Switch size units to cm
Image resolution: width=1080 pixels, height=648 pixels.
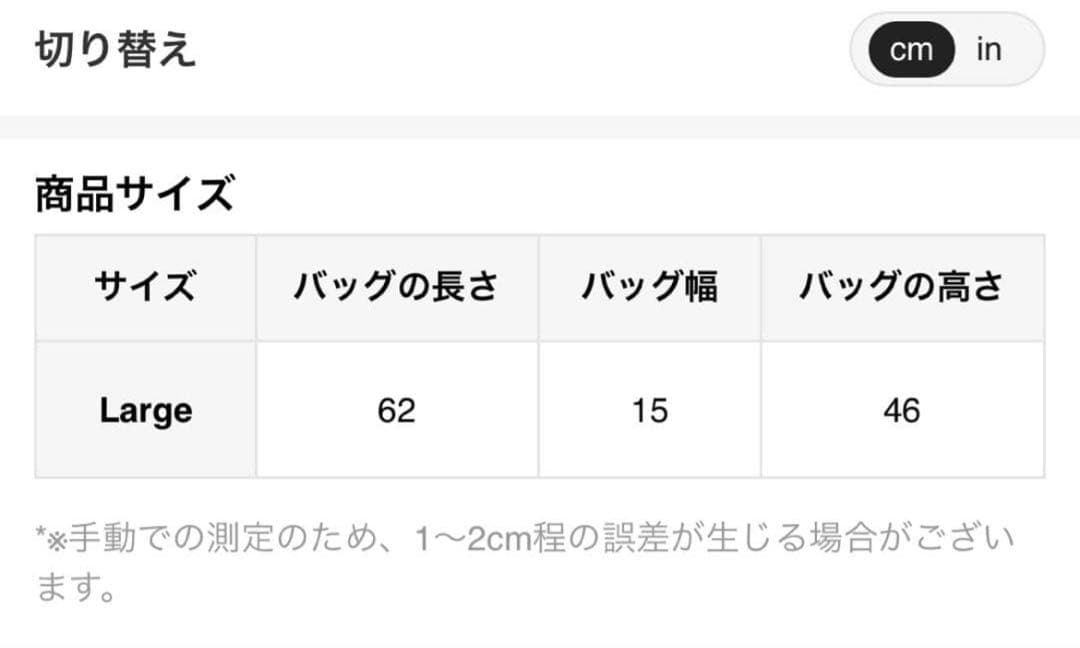tap(910, 50)
